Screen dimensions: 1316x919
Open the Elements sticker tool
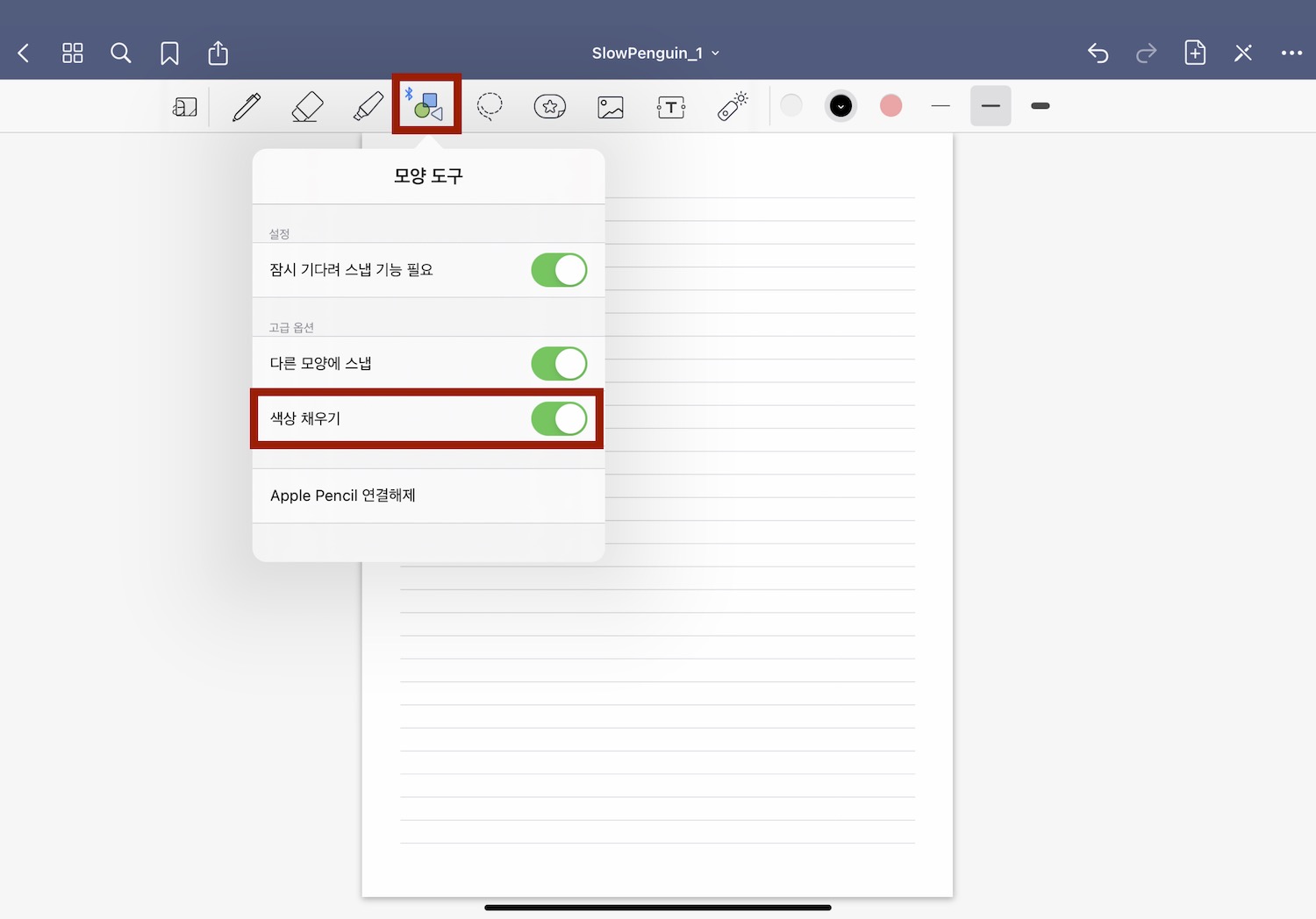point(549,106)
